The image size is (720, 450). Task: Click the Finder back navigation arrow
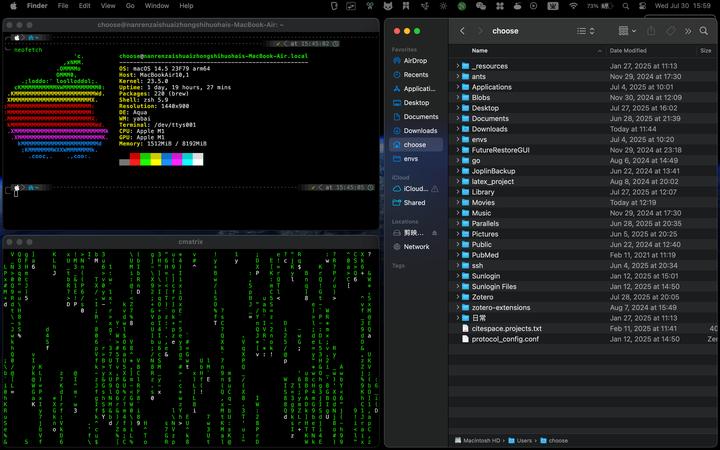pyautogui.click(x=462, y=31)
